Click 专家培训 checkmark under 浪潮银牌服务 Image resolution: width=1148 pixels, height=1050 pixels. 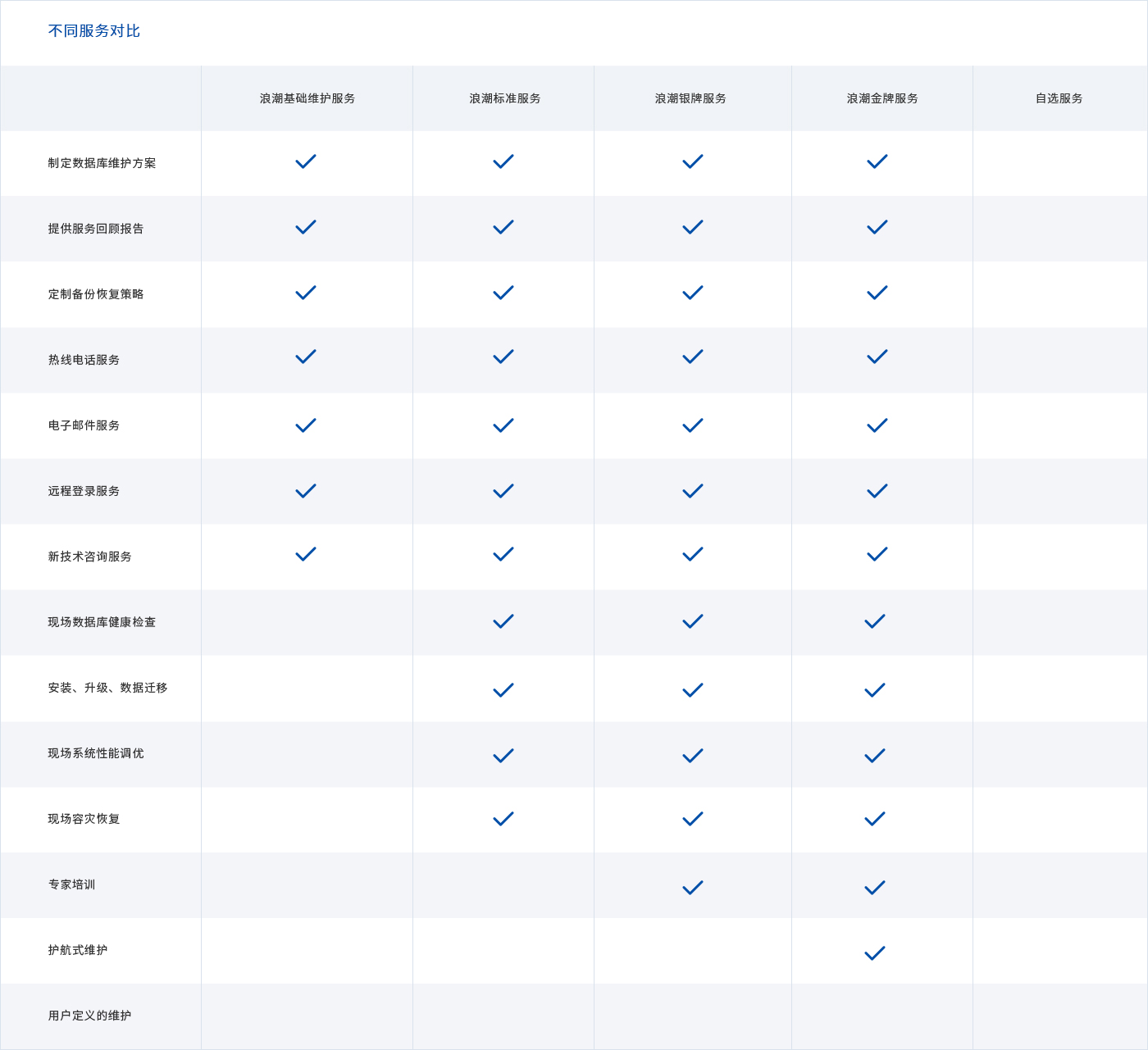click(693, 888)
